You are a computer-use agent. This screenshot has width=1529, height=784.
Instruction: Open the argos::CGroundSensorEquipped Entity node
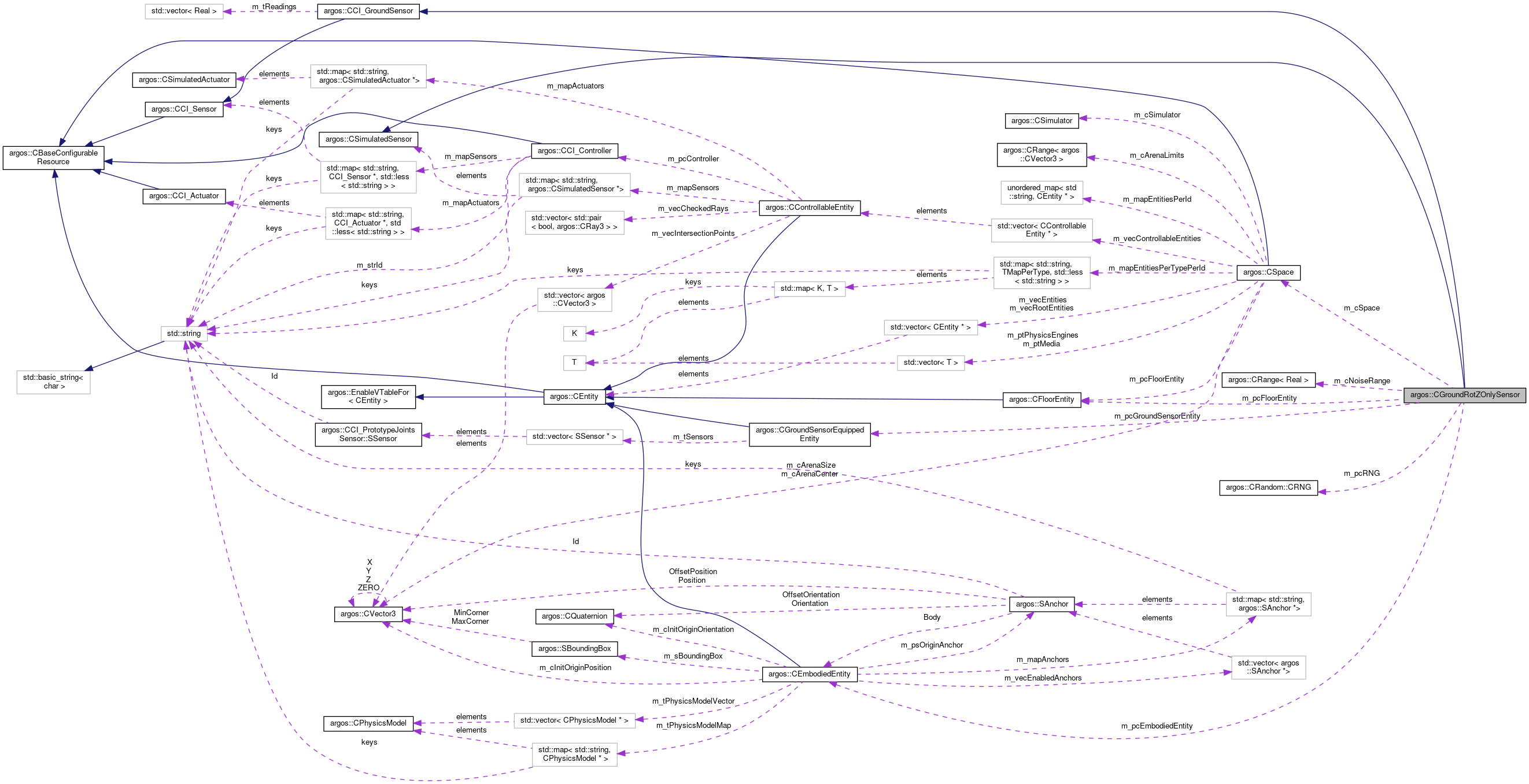[x=810, y=434]
